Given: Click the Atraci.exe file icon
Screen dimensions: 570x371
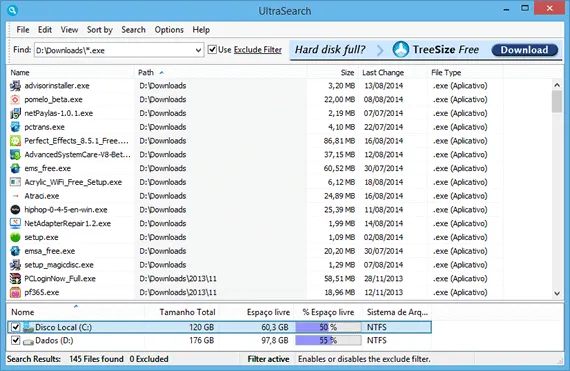Looking at the screenshot, I should [15, 196].
